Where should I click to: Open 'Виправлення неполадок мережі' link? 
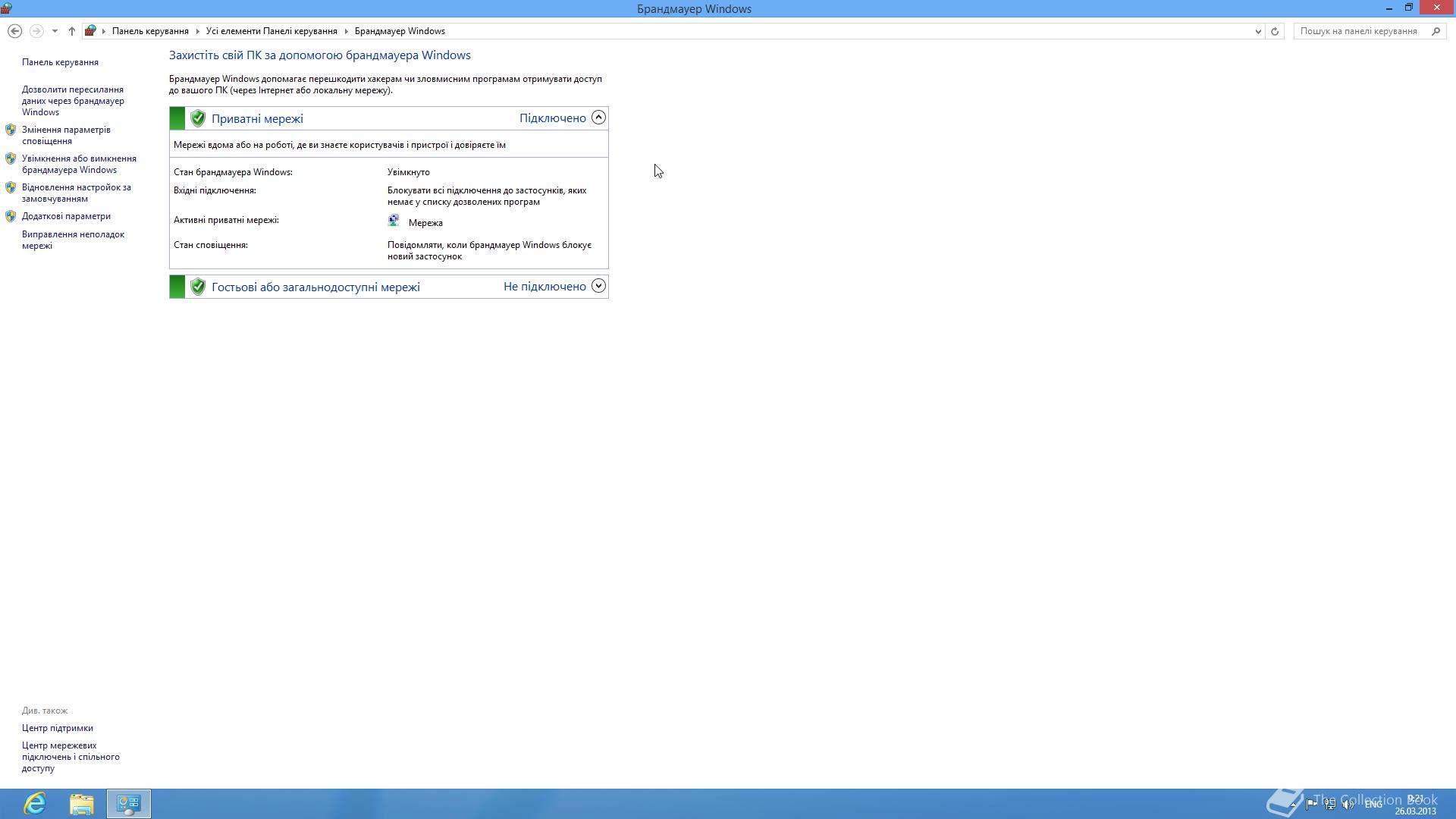tap(73, 240)
